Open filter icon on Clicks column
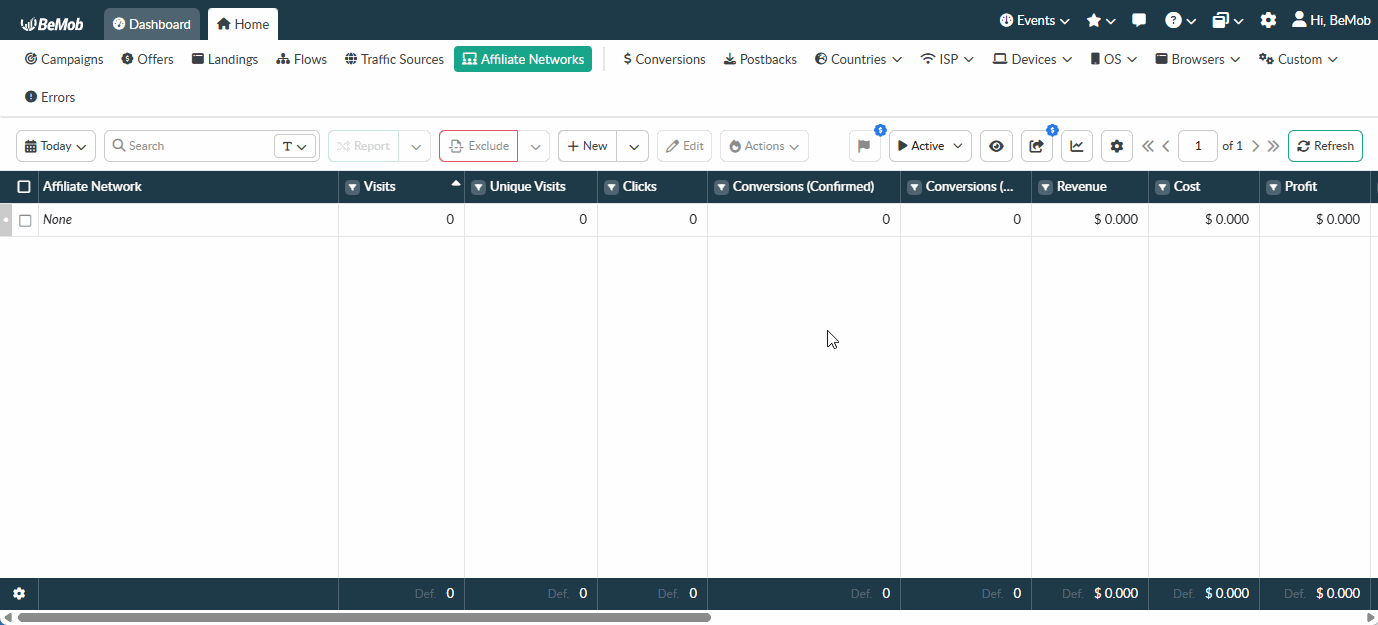 (x=611, y=187)
